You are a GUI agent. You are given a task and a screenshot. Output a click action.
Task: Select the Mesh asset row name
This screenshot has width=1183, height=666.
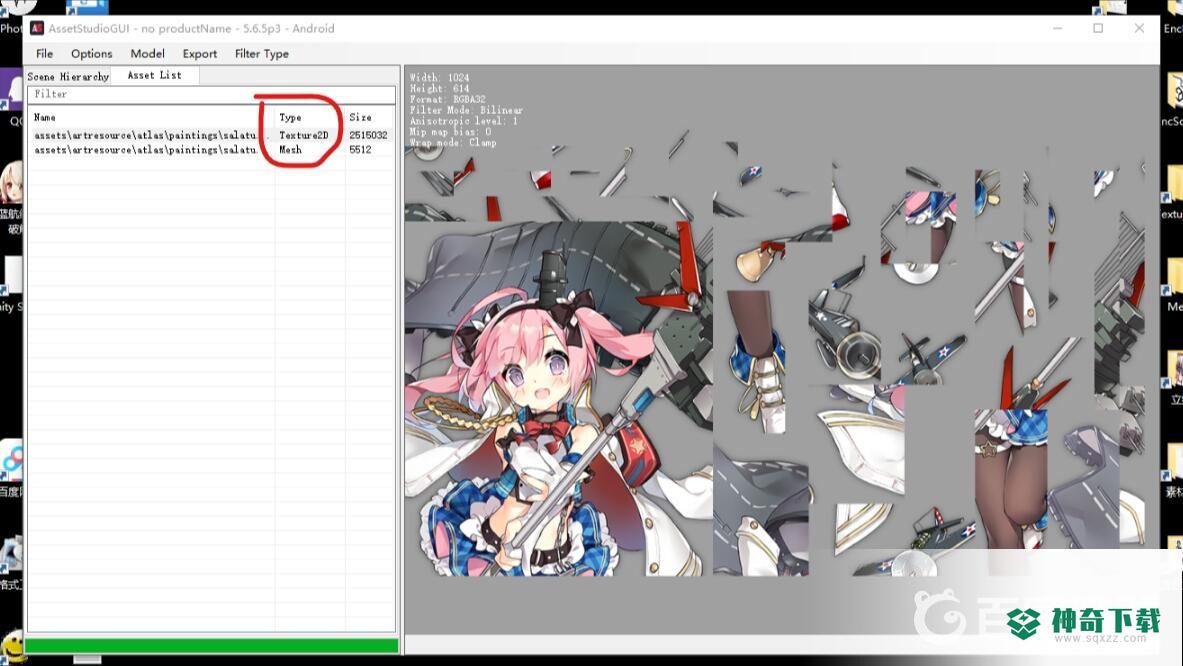point(146,150)
